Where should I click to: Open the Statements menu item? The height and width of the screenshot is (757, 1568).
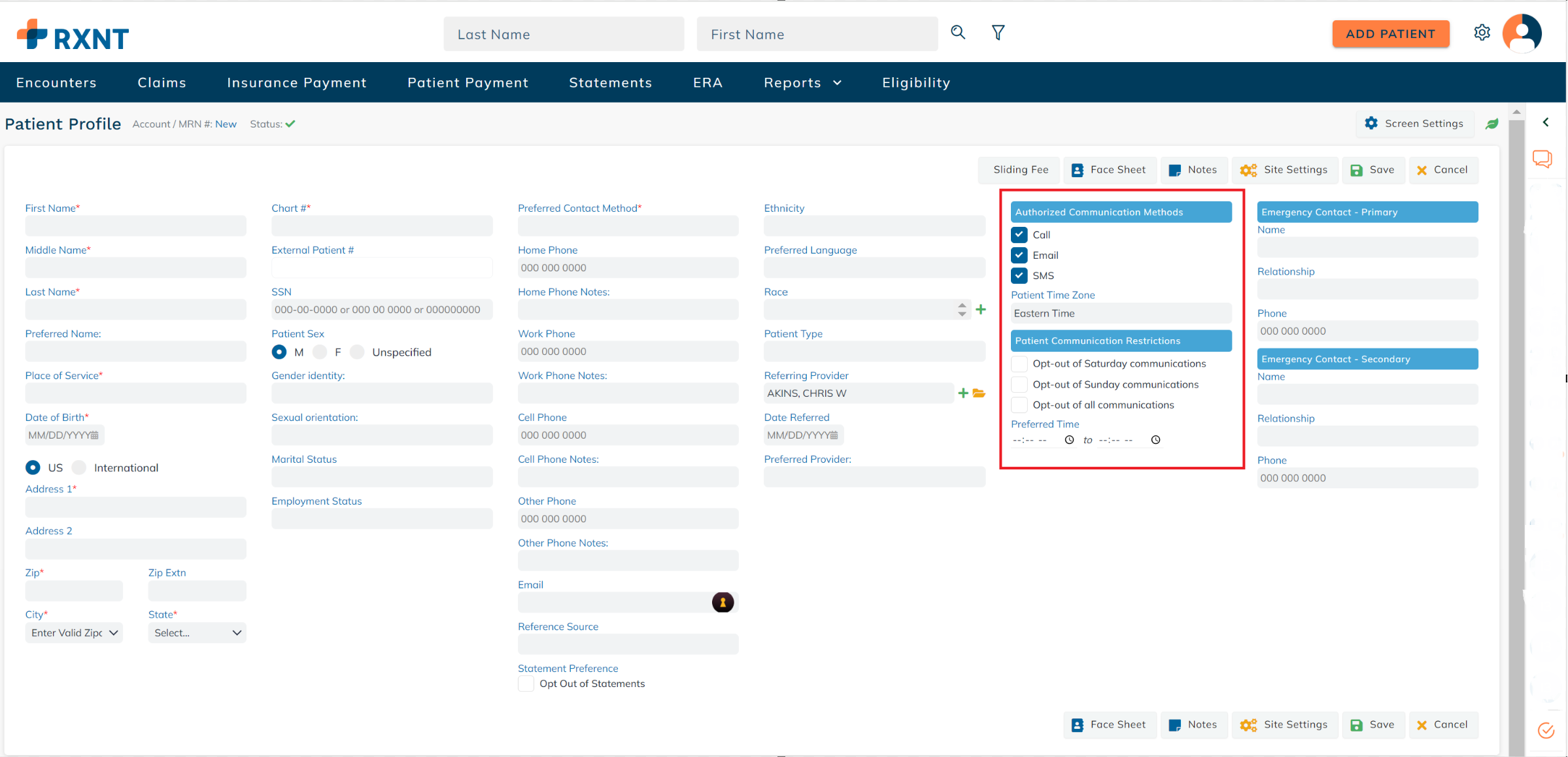(610, 82)
